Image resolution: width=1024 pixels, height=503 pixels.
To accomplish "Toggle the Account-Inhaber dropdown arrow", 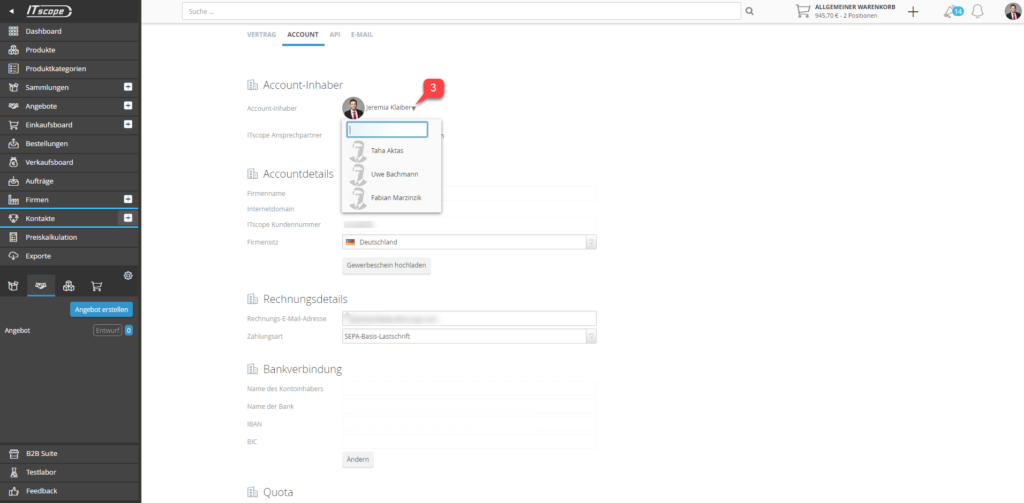I will coord(414,108).
